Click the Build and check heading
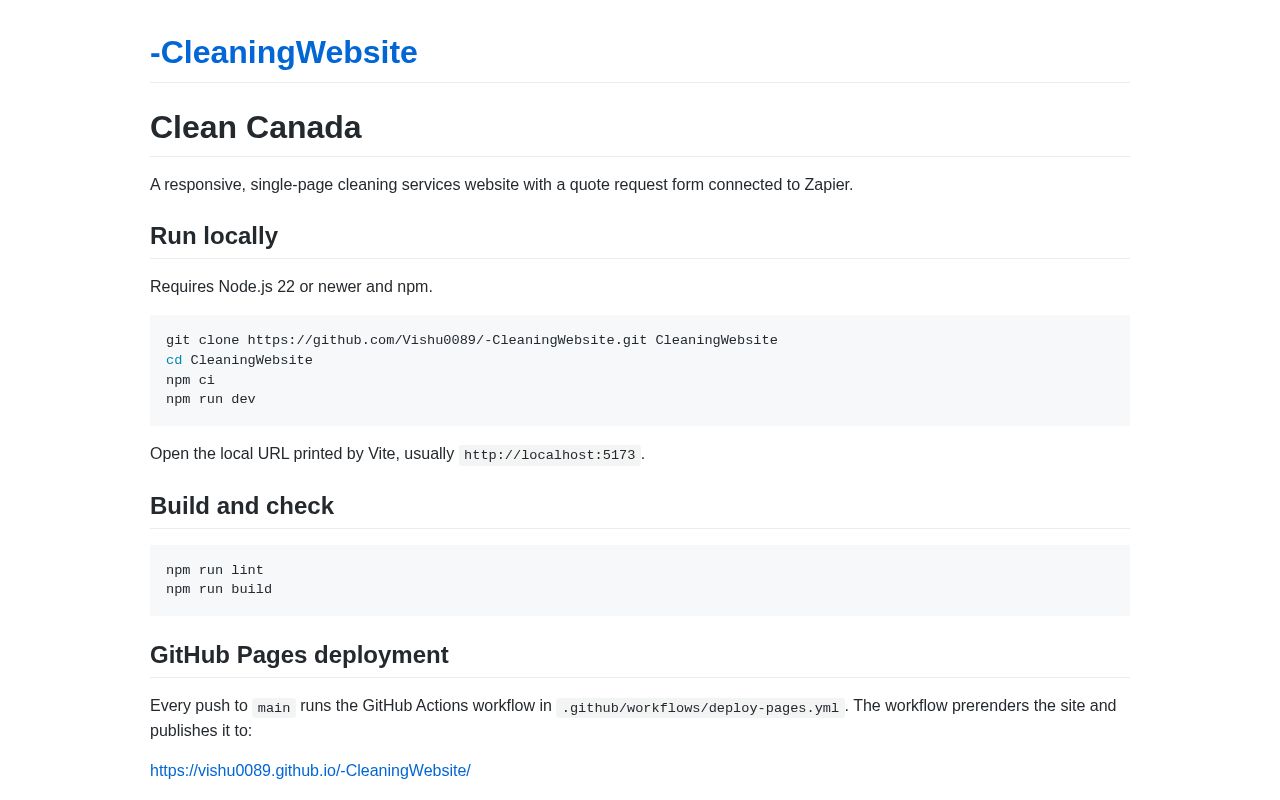Image resolution: width=1280 pixels, height=800 pixels. click(x=242, y=506)
